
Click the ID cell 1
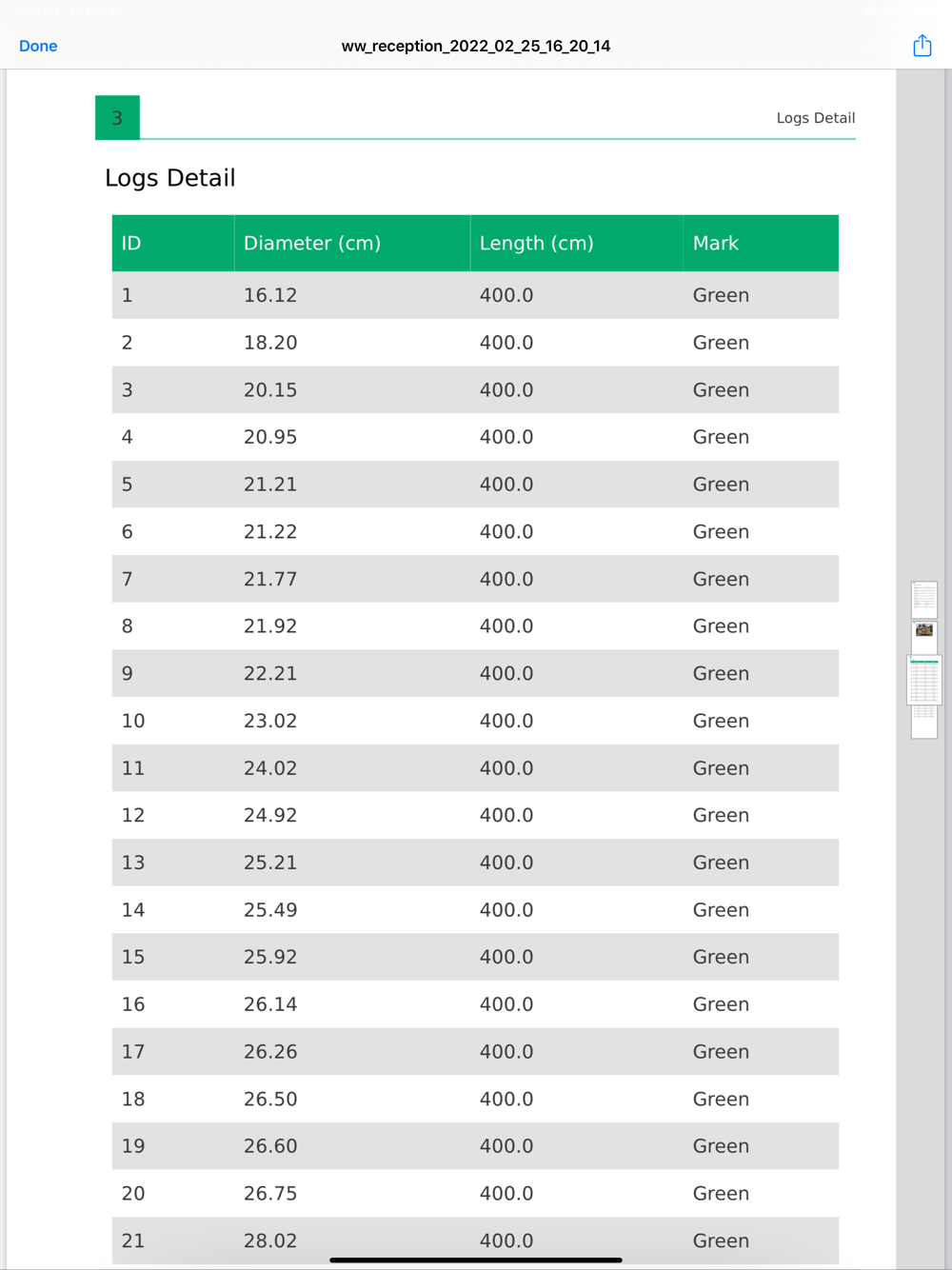(128, 295)
